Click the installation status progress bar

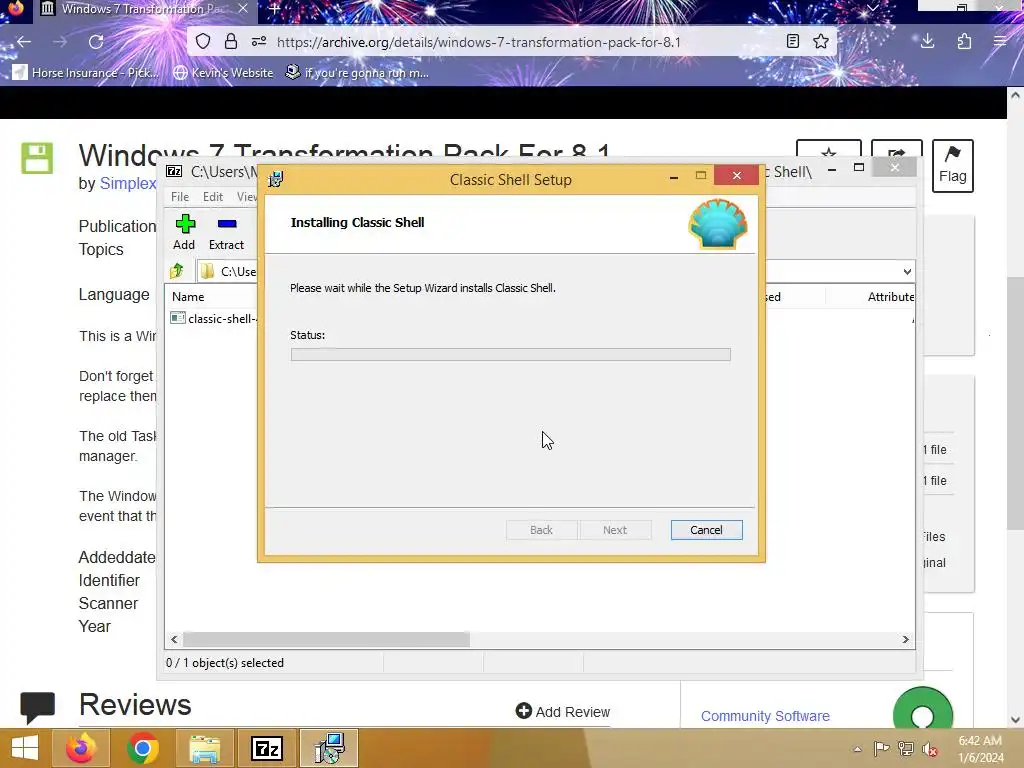coord(510,355)
